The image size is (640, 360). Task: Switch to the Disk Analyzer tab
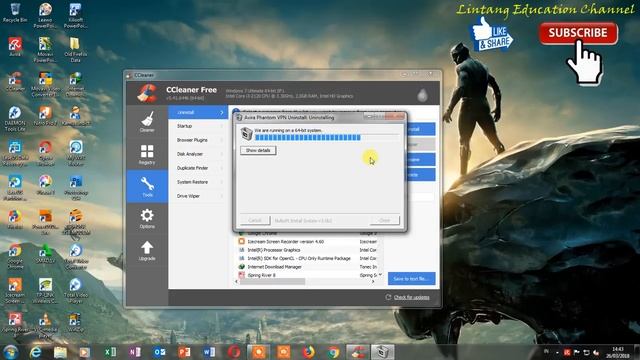pyautogui.click(x=198, y=154)
